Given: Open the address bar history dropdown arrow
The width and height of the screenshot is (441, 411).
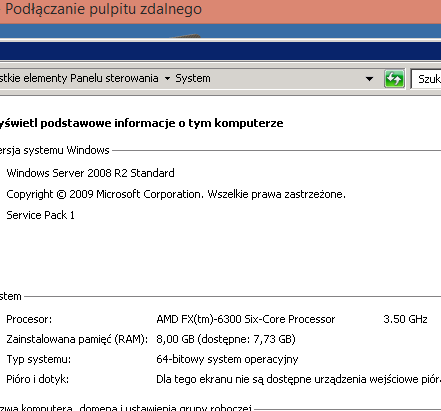Looking at the screenshot, I should (x=369, y=79).
